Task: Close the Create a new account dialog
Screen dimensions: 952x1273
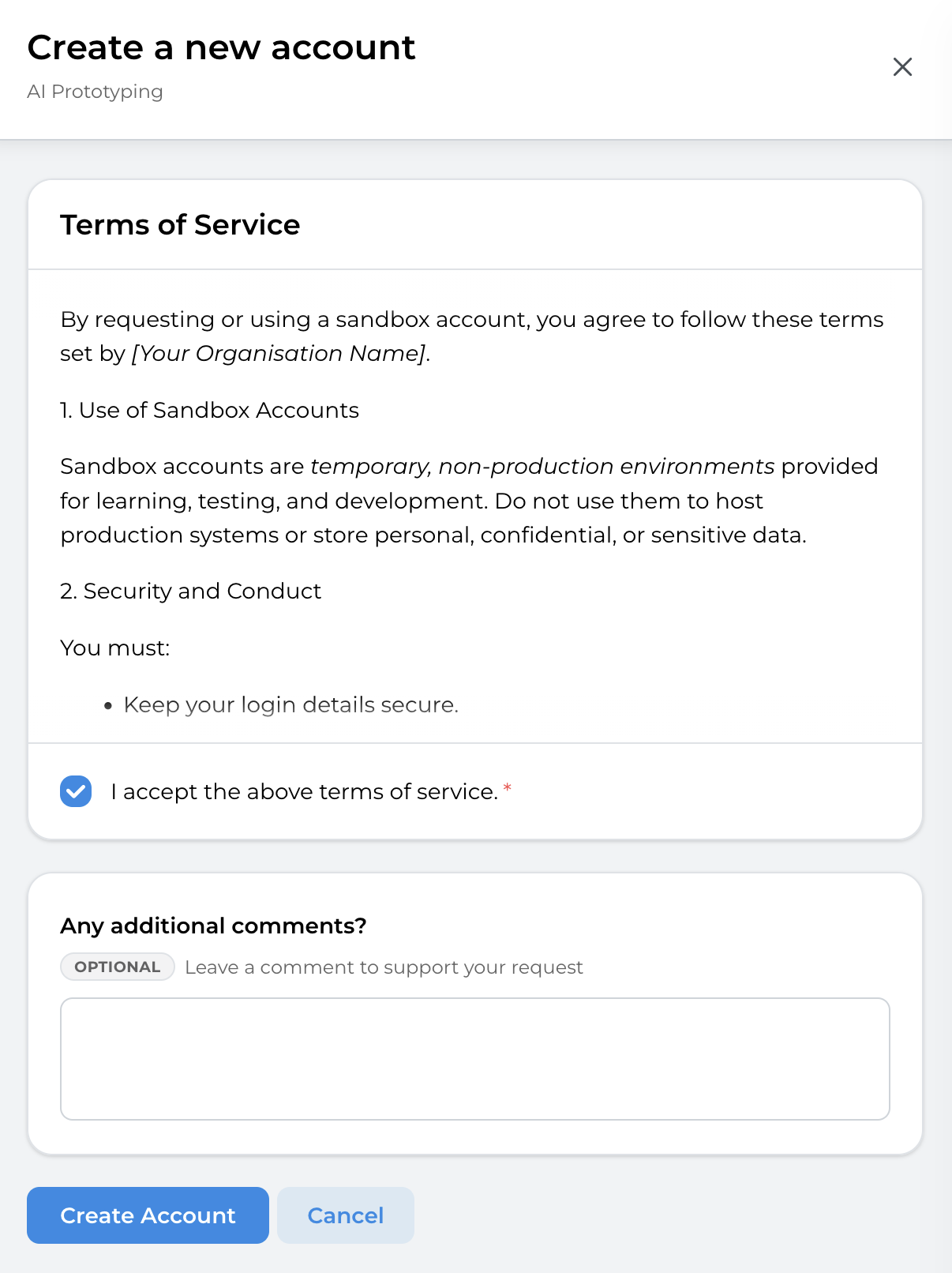Action: pyautogui.click(x=902, y=67)
